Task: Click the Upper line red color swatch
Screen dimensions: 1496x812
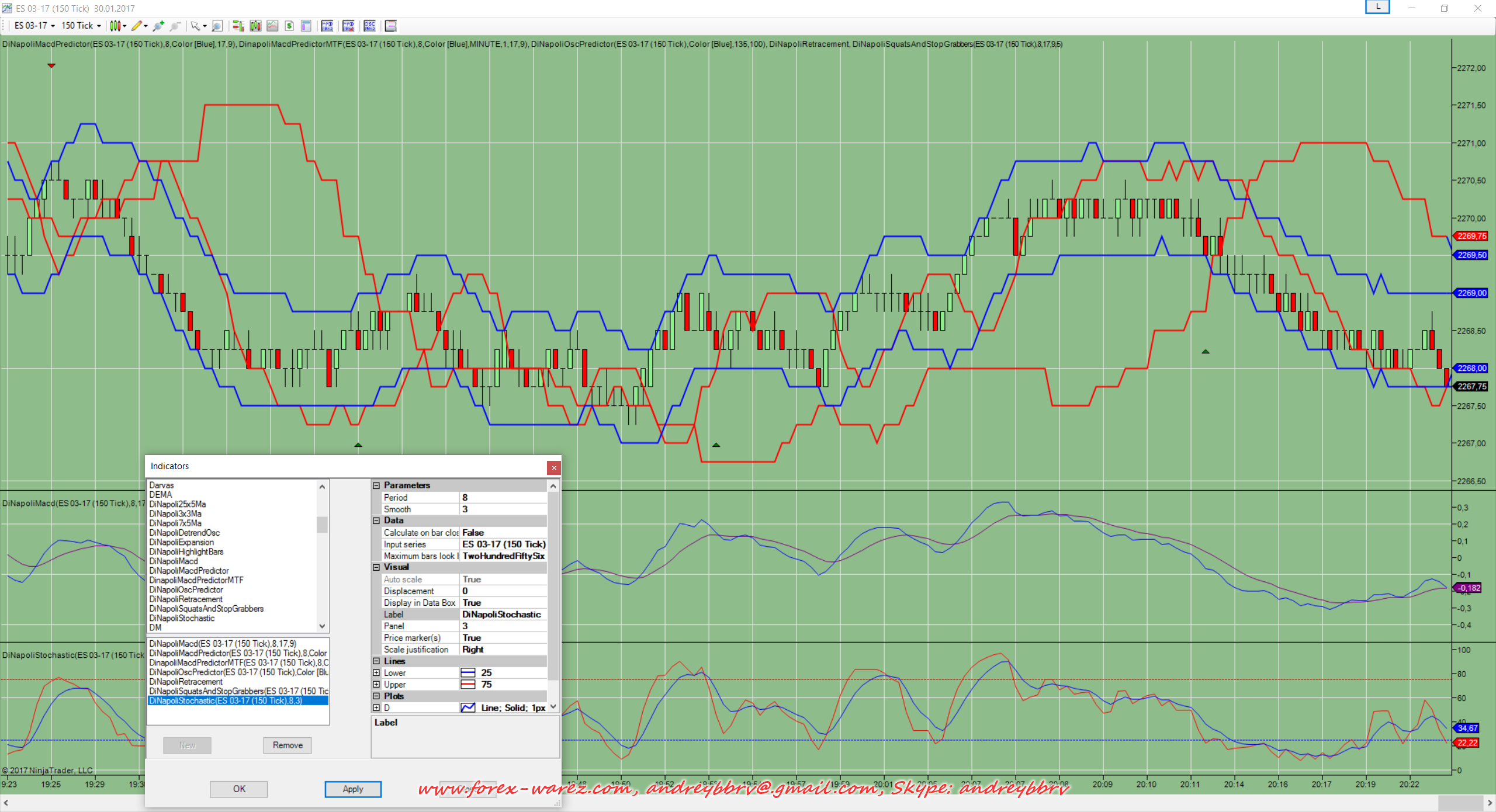Action: 468,685
